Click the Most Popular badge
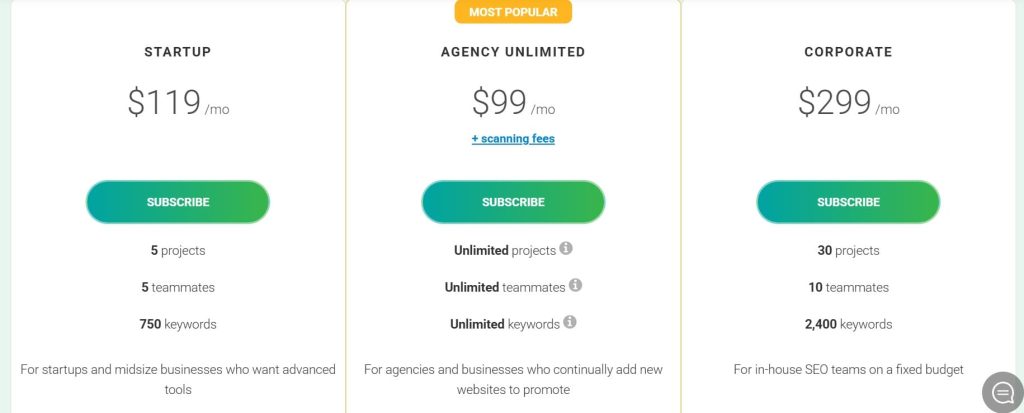This screenshot has height=413, width=1024. (513, 12)
